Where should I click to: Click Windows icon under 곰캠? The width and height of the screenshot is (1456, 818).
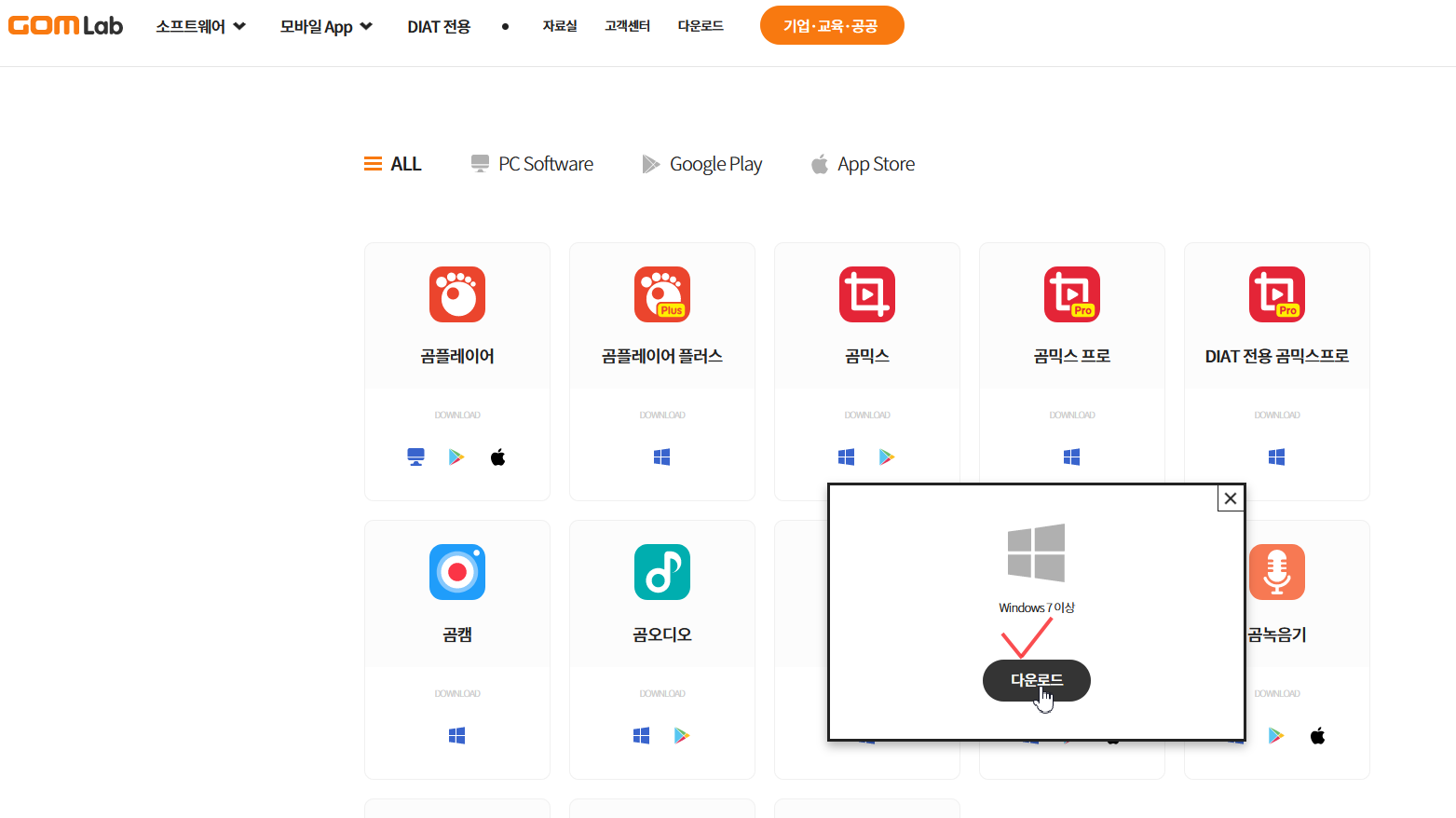coord(457,735)
